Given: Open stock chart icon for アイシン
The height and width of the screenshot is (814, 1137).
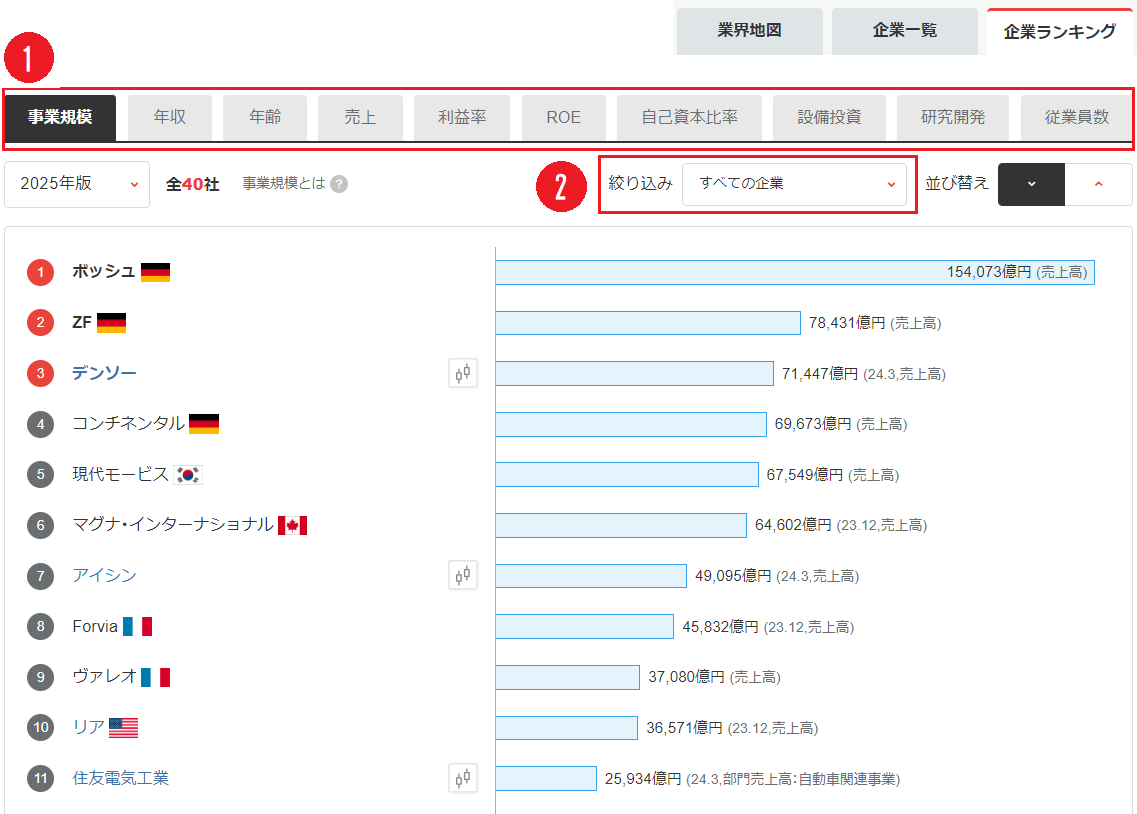Looking at the screenshot, I should click(x=463, y=576).
